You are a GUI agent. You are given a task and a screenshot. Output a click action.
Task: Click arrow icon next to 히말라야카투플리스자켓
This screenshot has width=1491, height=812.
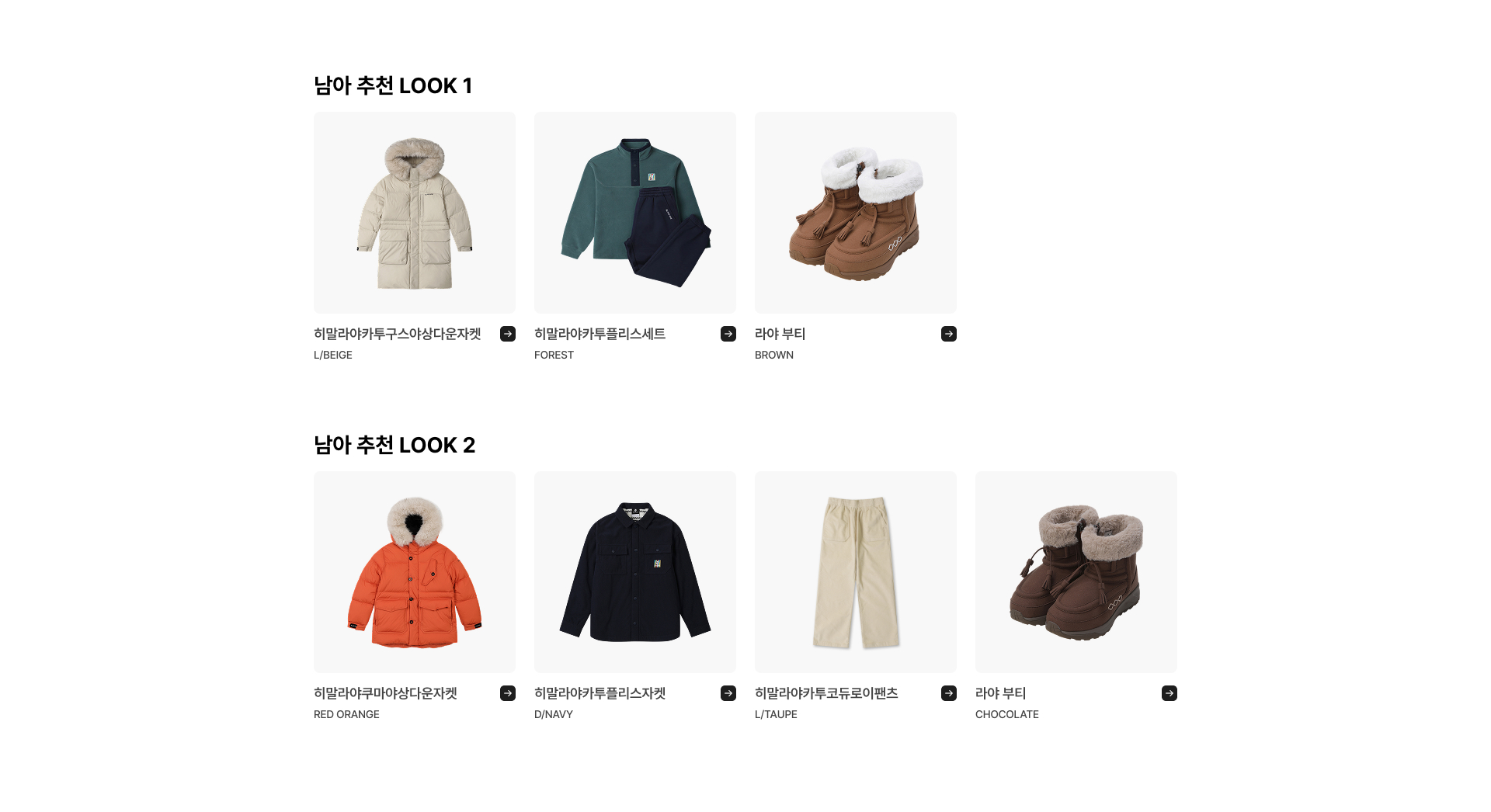728,693
